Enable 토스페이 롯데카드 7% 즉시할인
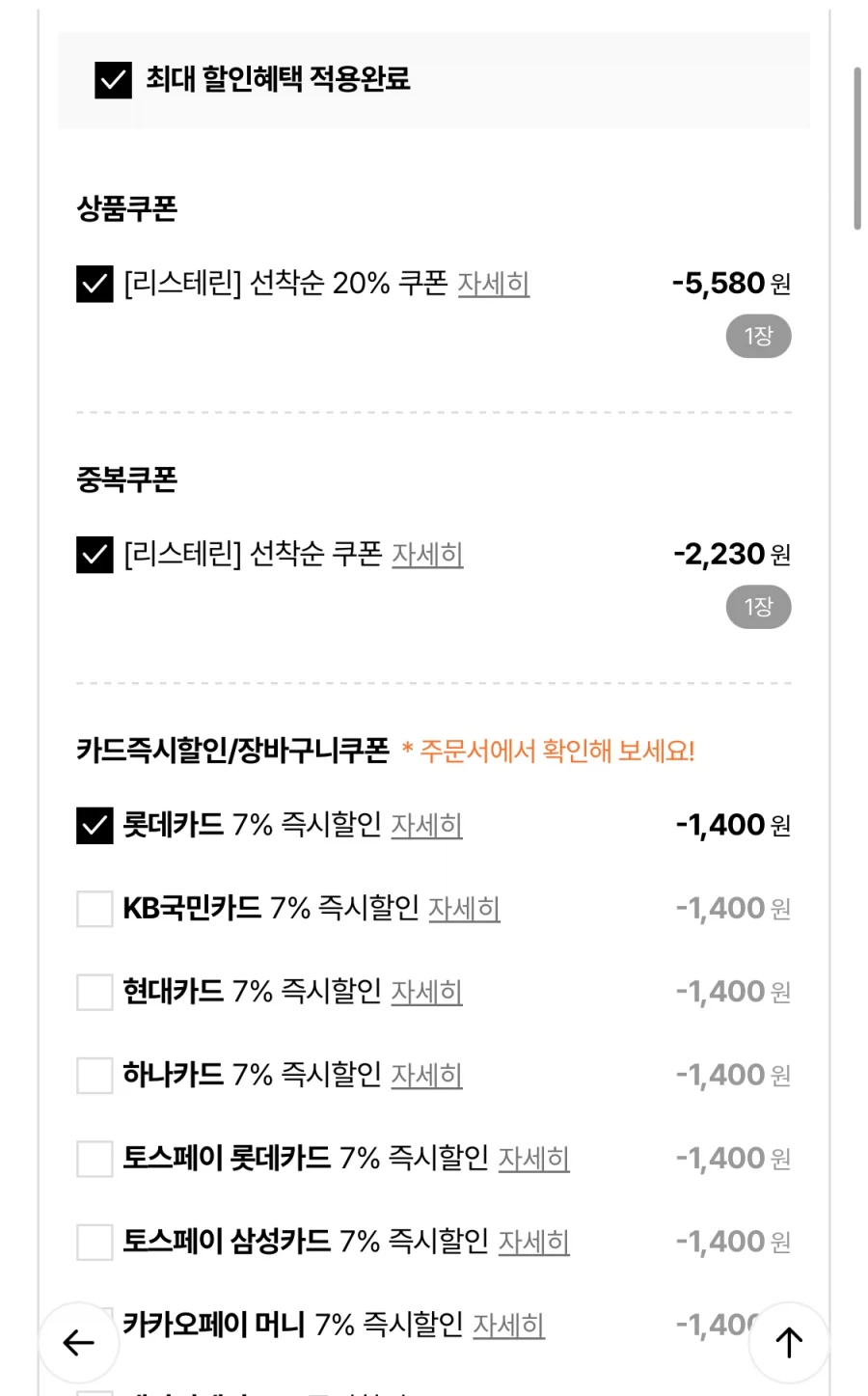Screen dimensions: 868x1396 [x=93, y=1158]
